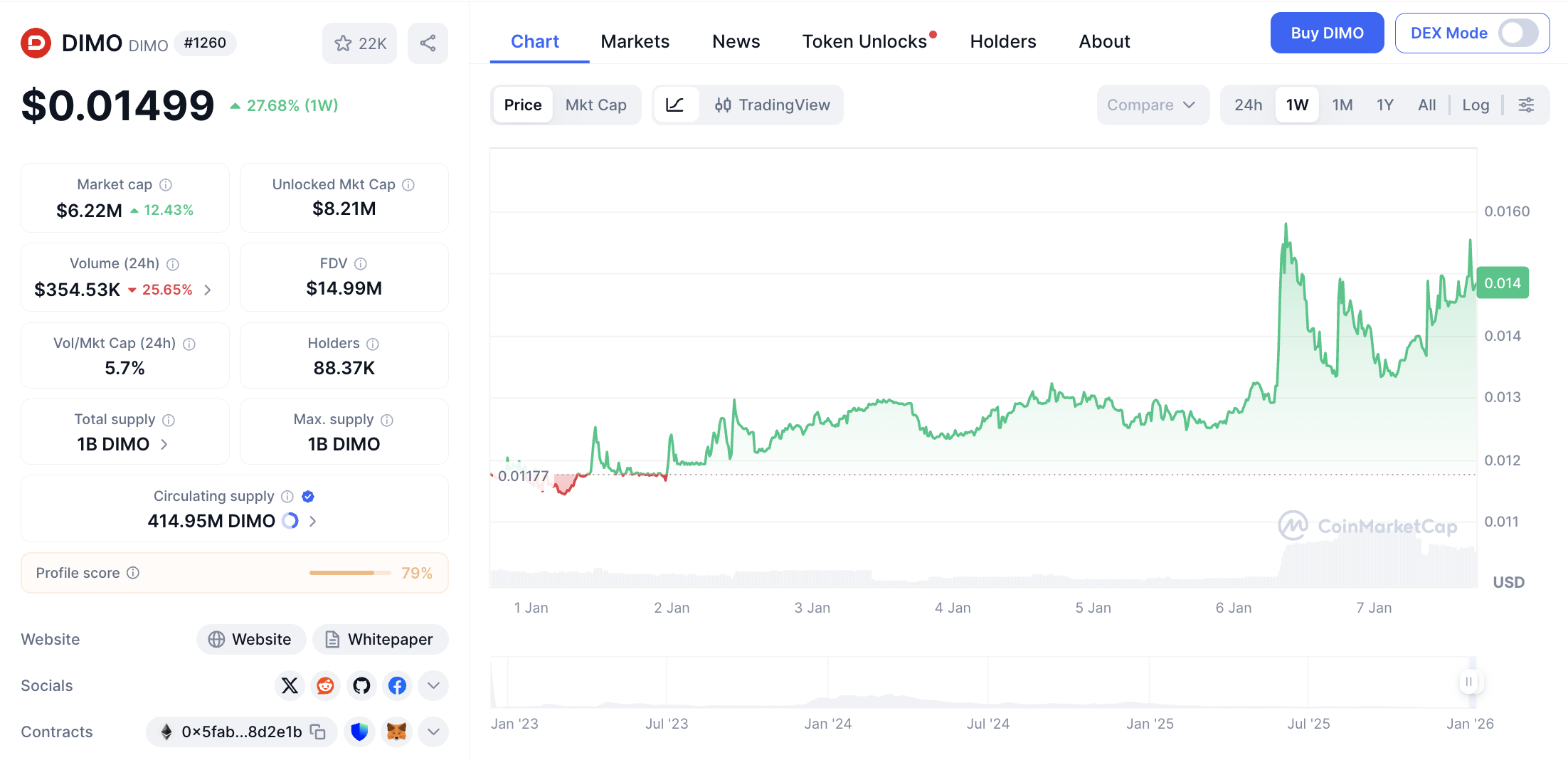
Task: Open the Whitepaper link
Action: (380, 639)
